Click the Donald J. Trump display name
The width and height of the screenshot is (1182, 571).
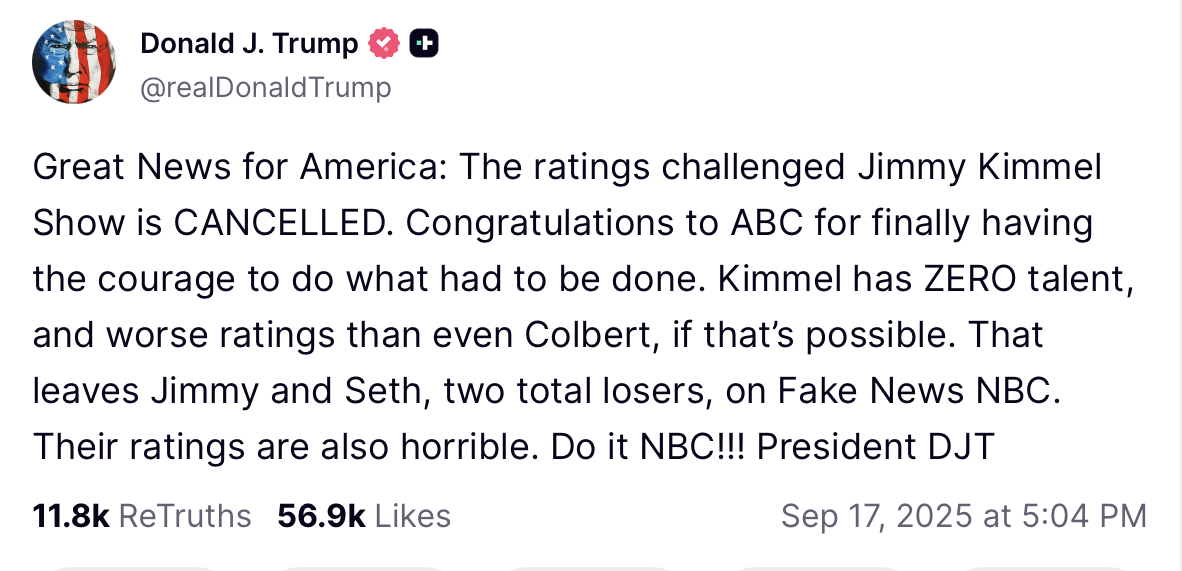pyautogui.click(x=248, y=43)
